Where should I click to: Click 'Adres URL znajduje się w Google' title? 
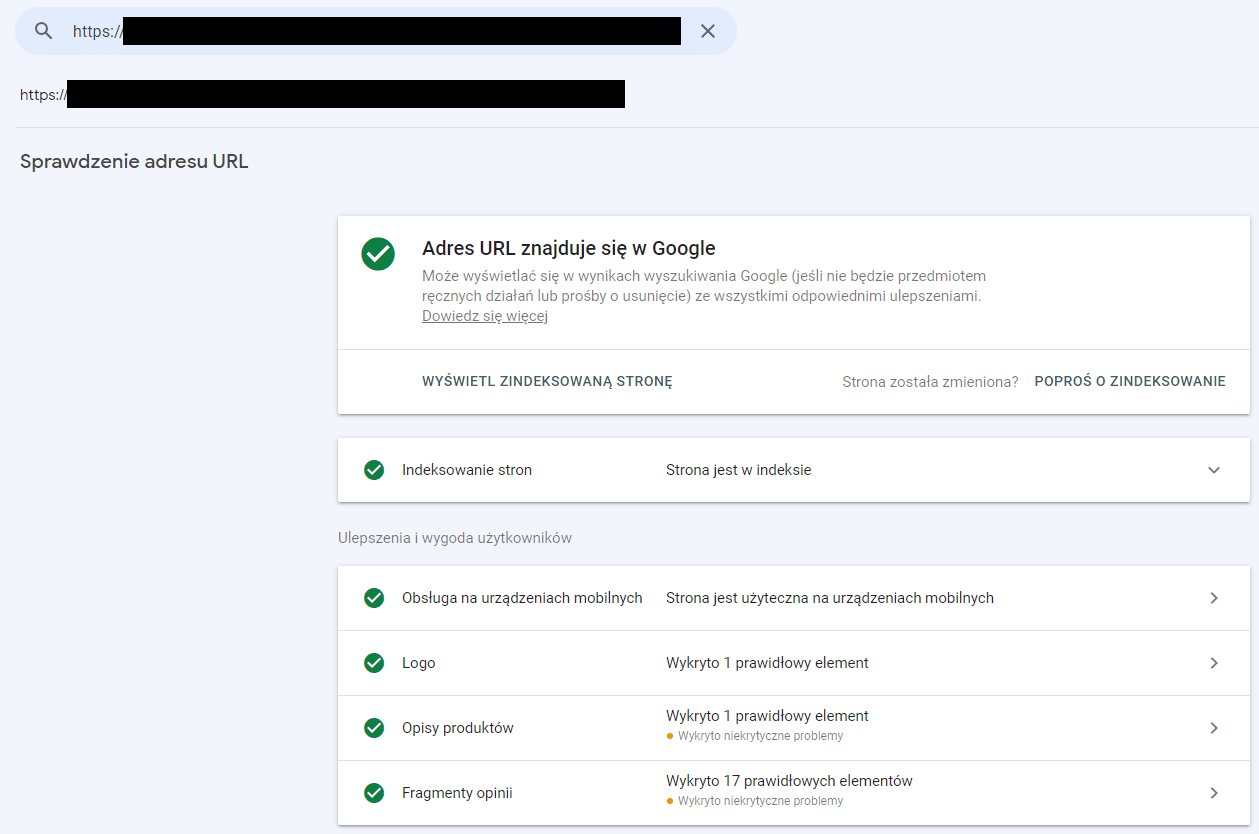point(569,248)
